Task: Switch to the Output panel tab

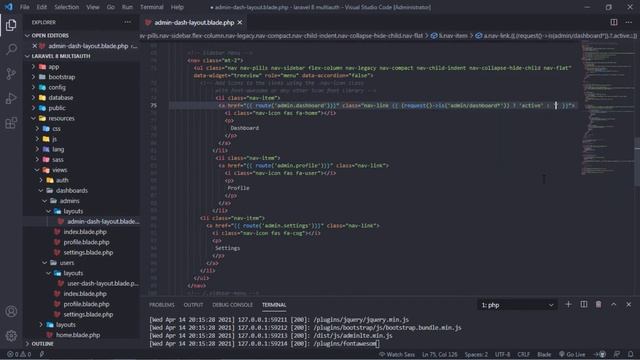Action: point(193,305)
